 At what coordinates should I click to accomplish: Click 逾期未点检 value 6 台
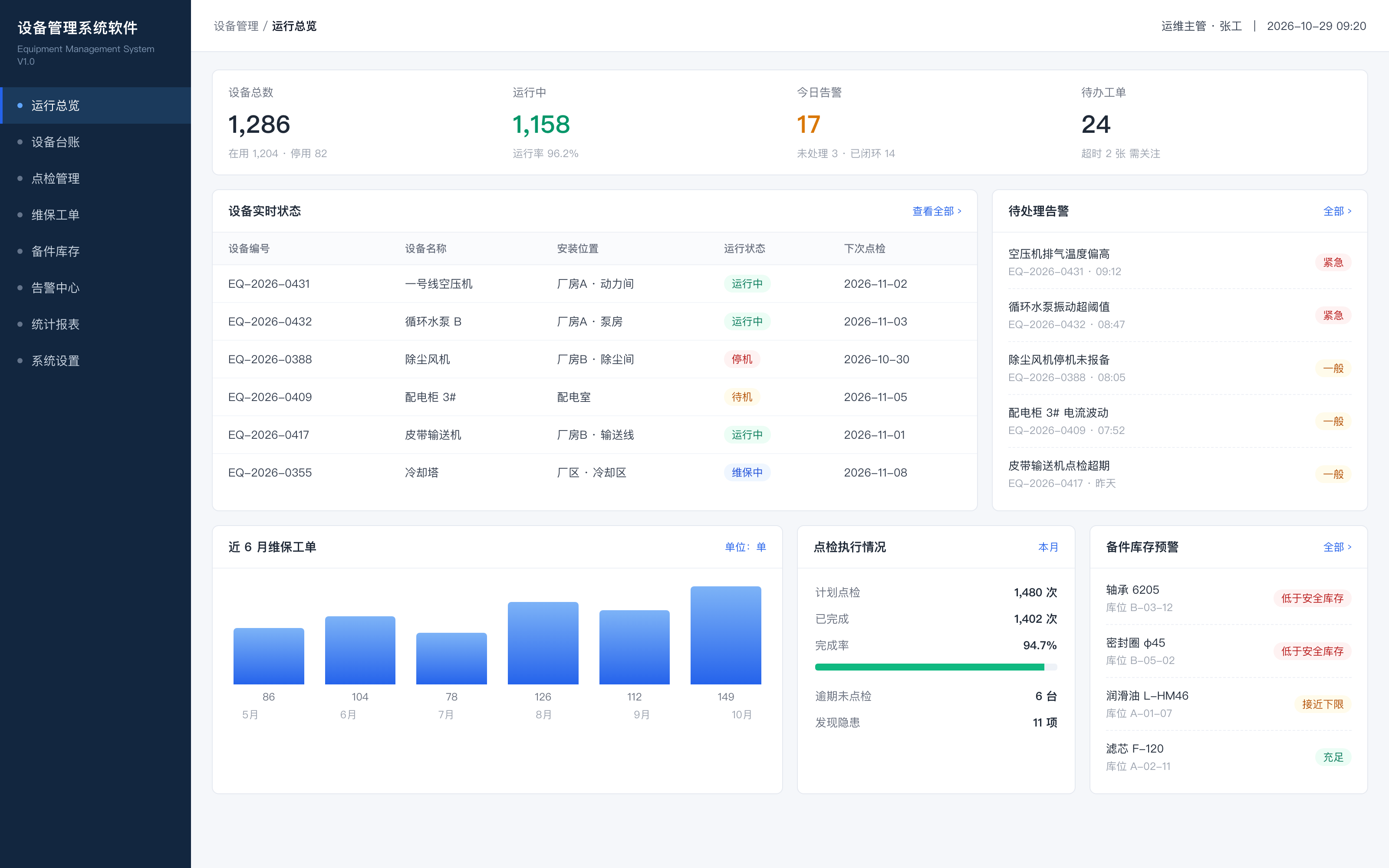tap(1046, 696)
